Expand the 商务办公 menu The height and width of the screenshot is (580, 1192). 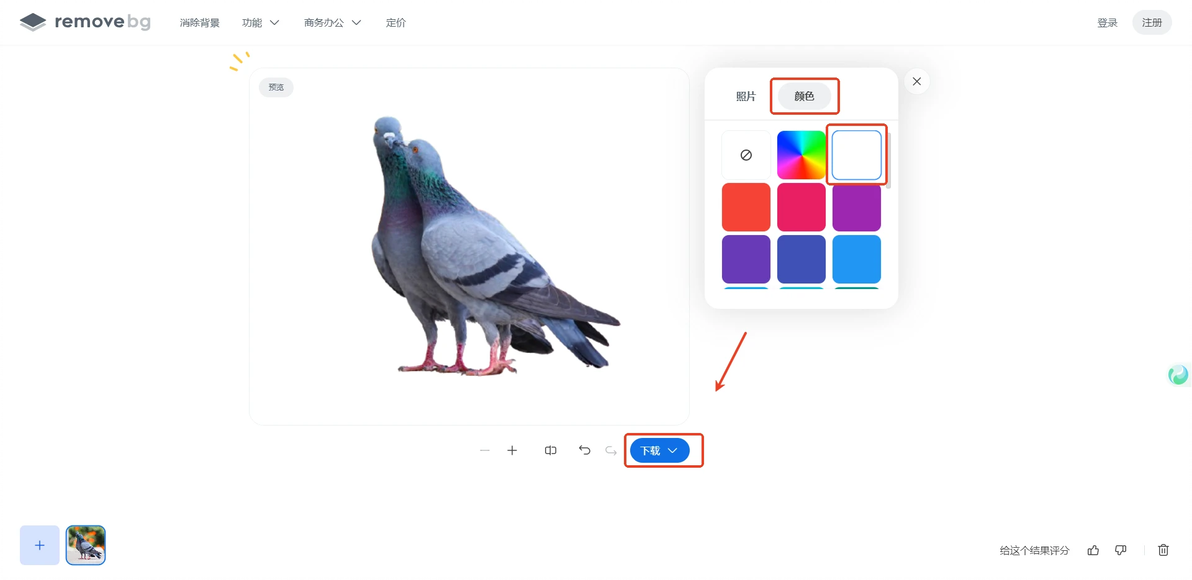[332, 23]
